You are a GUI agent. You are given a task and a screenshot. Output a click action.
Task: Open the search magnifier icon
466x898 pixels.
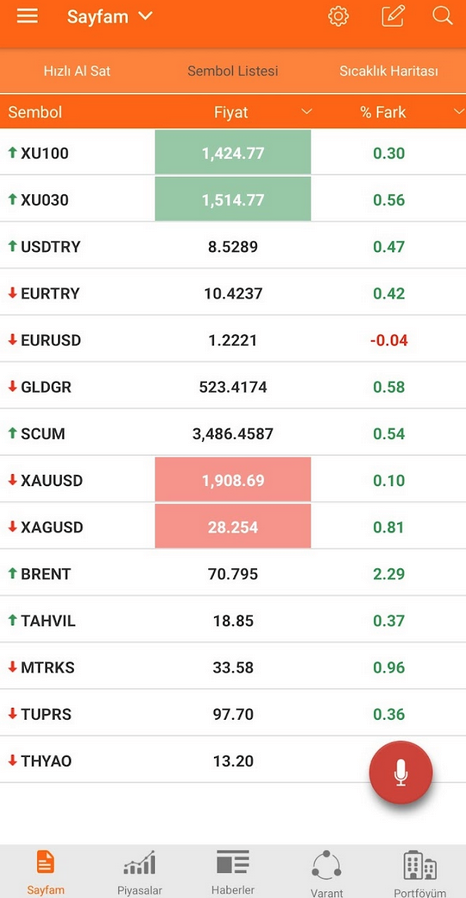click(443, 15)
